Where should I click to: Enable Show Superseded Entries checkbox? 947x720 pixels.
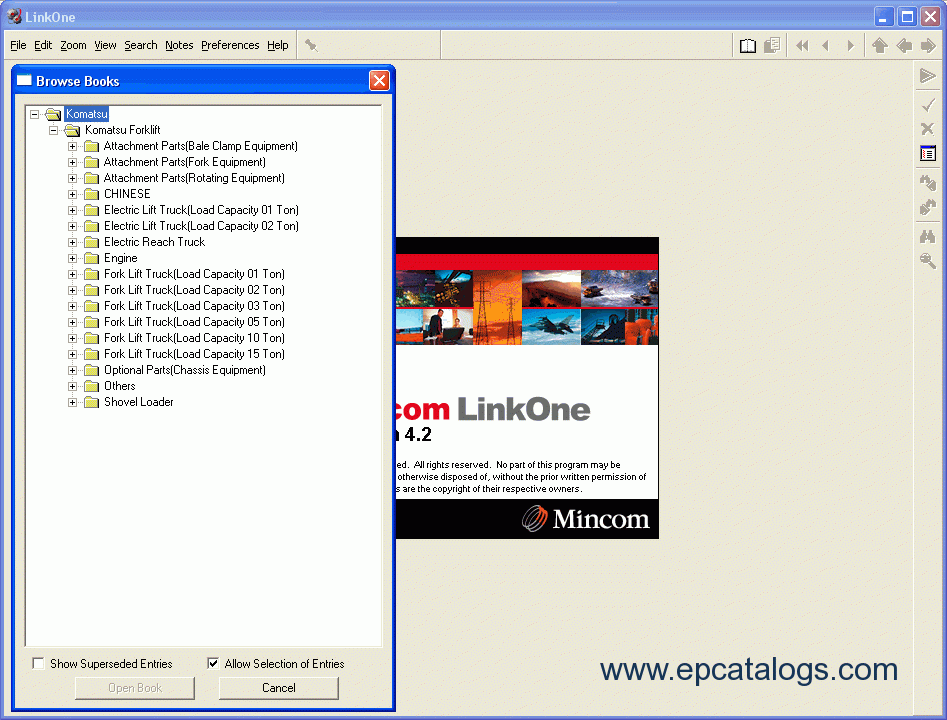click(38, 663)
